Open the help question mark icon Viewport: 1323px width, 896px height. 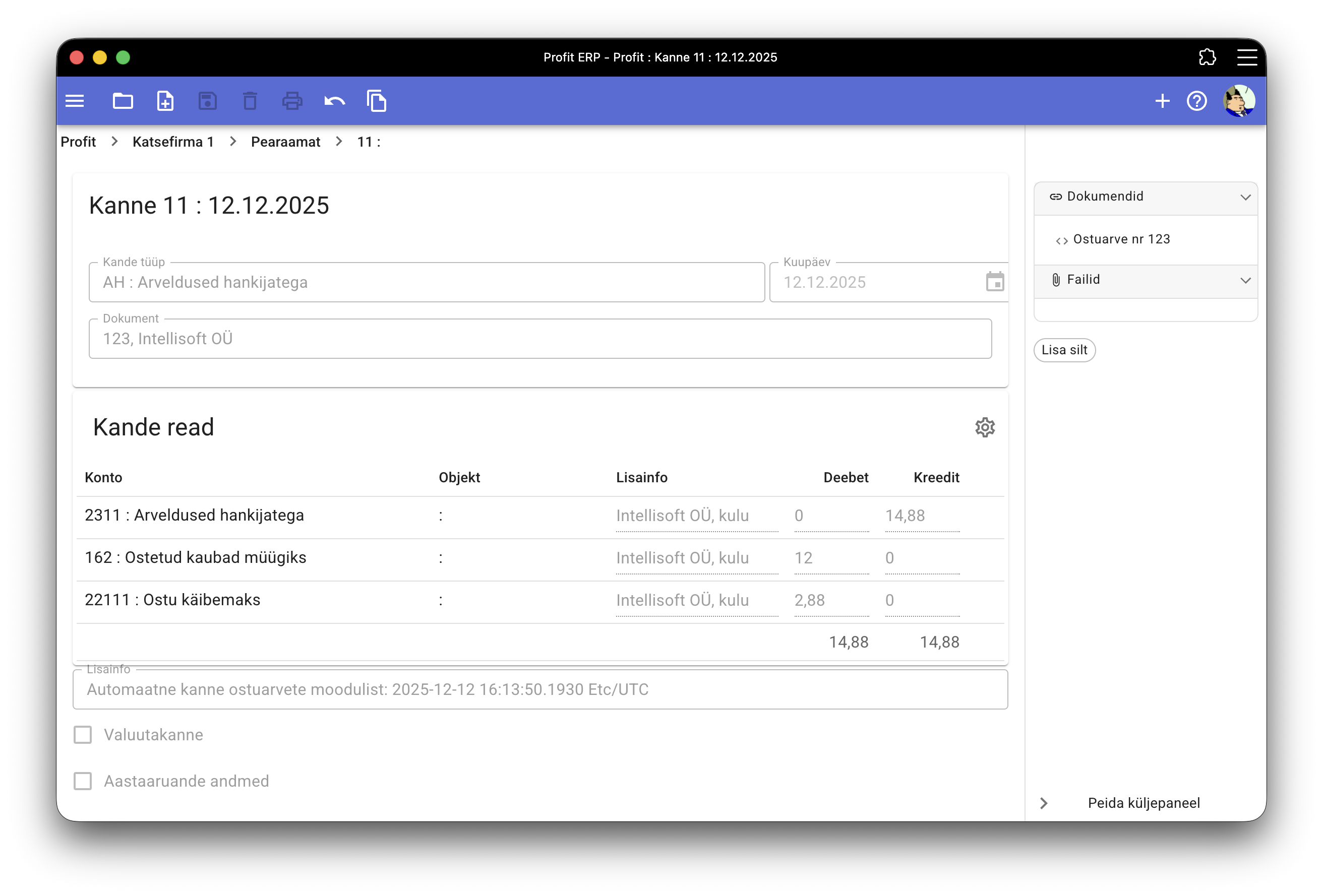click(x=1196, y=101)
